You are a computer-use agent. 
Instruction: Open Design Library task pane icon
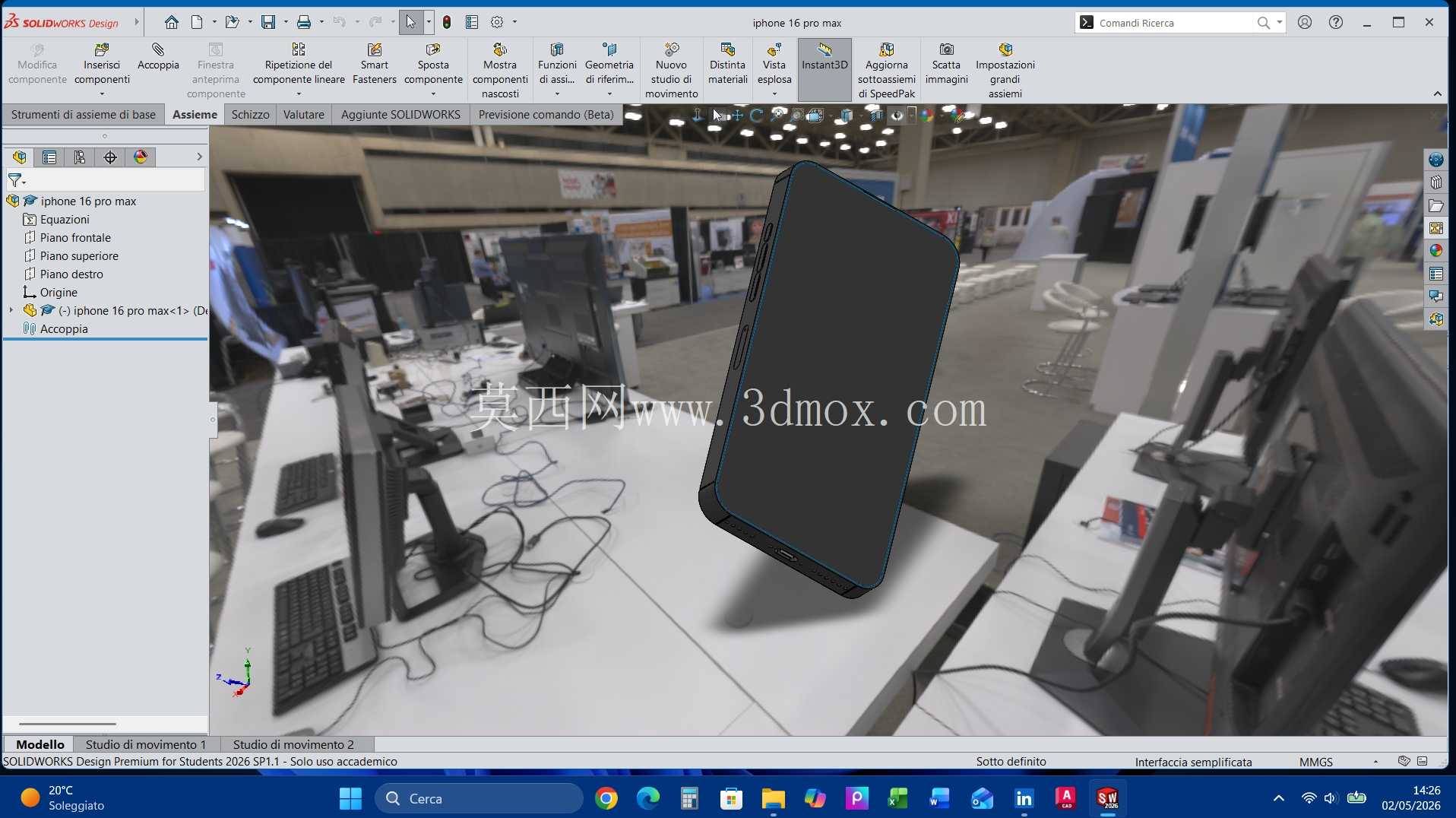point(1435,182)
